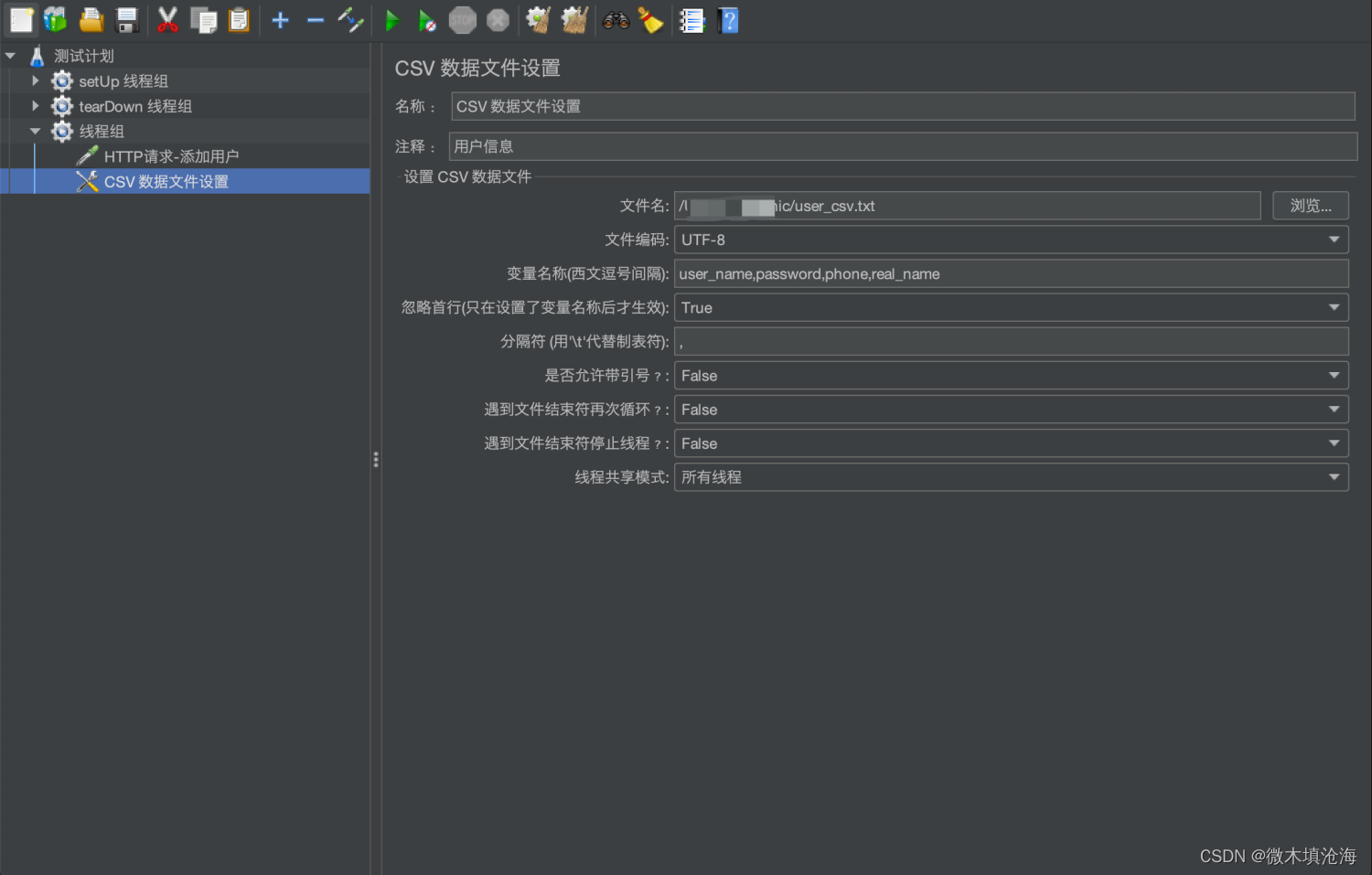
Task: Click the 浏览... browse button
Action: point(1311,206)
